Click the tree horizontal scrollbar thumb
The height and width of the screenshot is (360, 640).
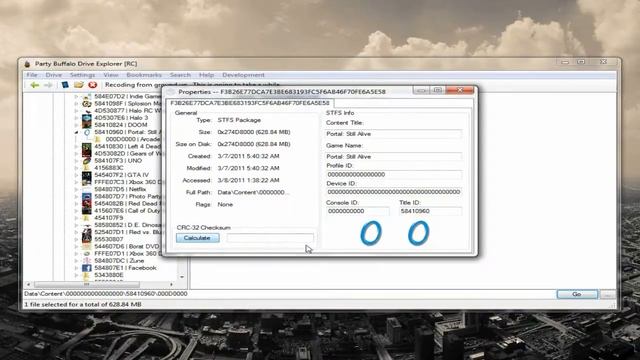(87, 284)
